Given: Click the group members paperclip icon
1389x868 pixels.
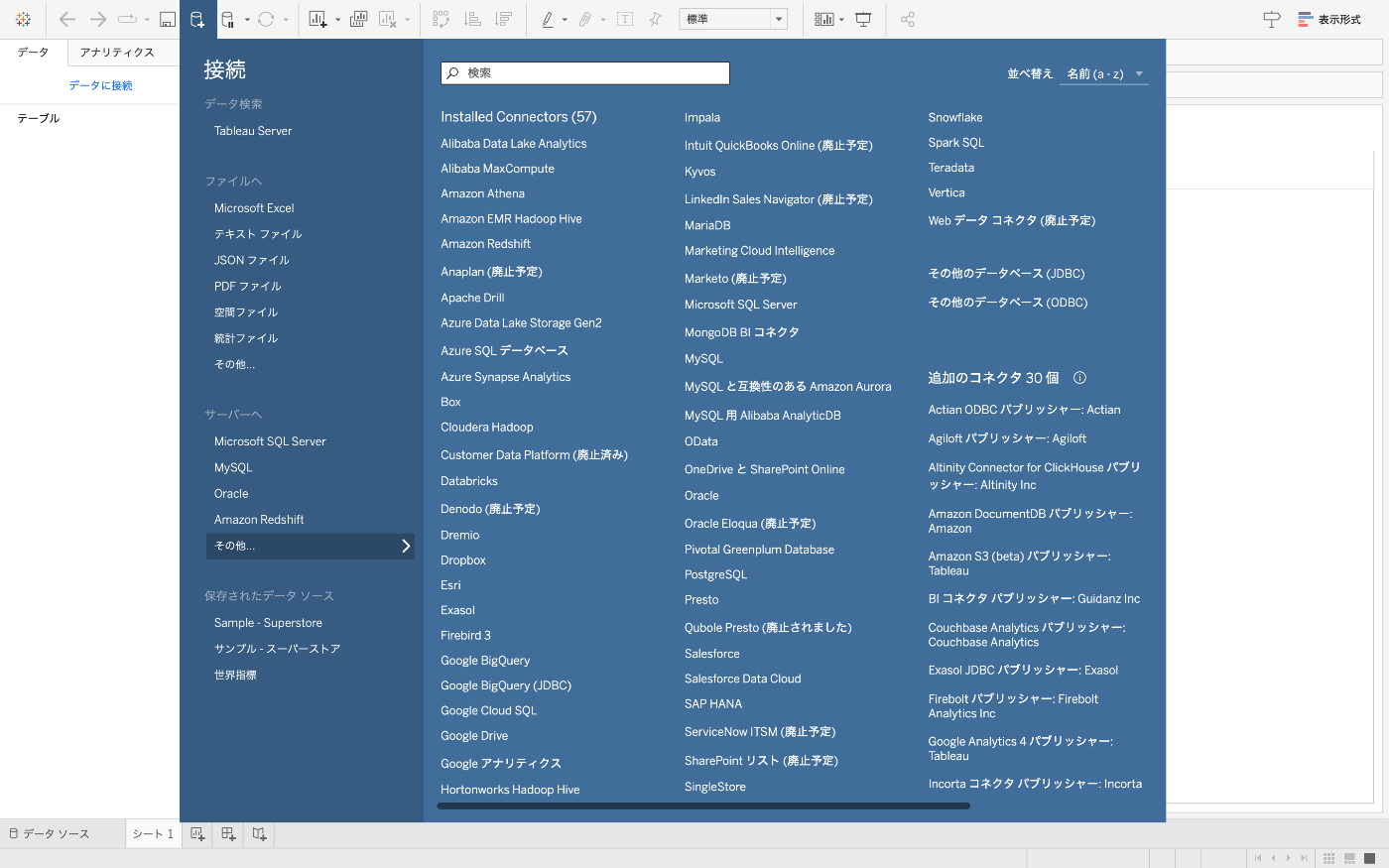Looking at the screenshot, I should coord(585,19).
